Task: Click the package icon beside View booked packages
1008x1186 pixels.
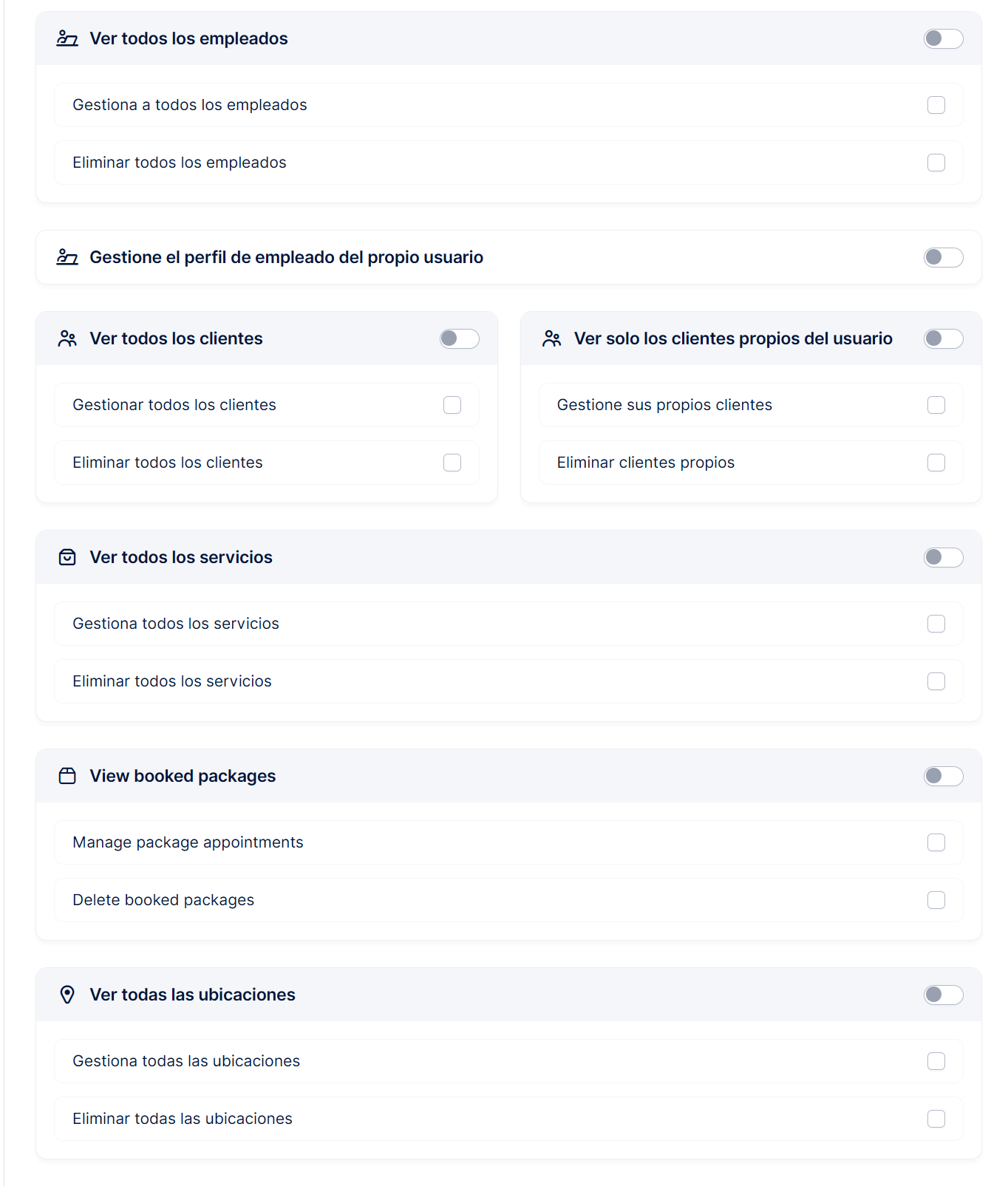Action: pos(67,776)
